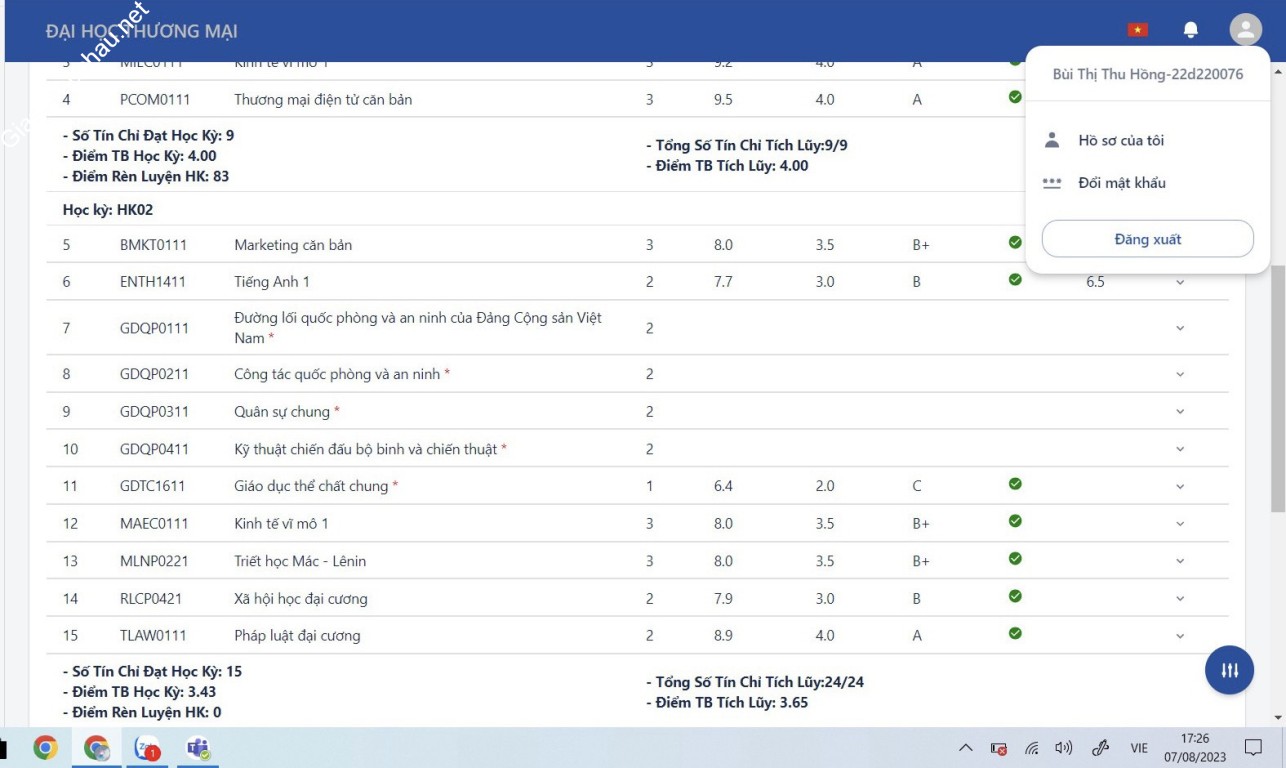Open Zalo from the taskbar

(x=147, y=748)
